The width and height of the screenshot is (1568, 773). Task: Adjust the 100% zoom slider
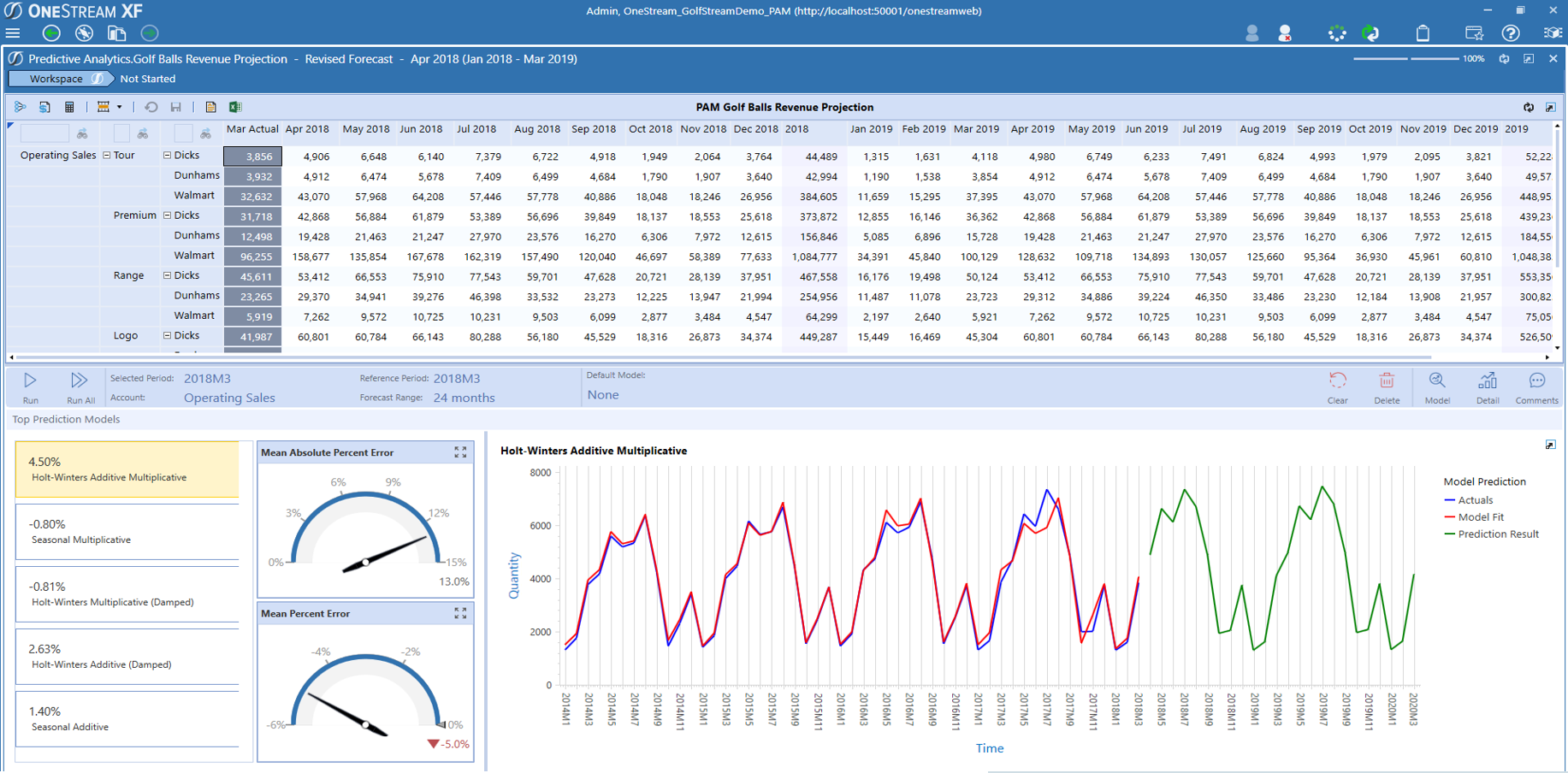tap(1408, 59)
